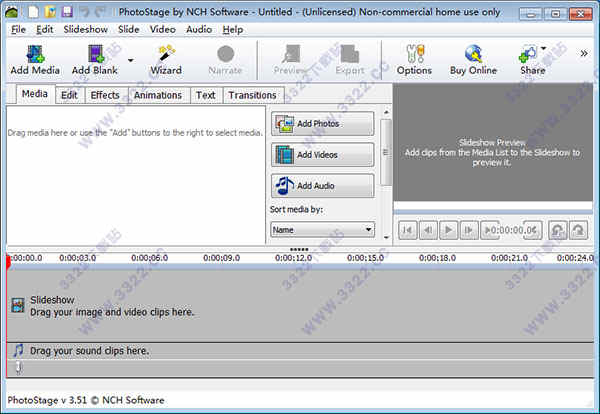
Task: Switch to the Text tab
Action: tap(205, 95)
